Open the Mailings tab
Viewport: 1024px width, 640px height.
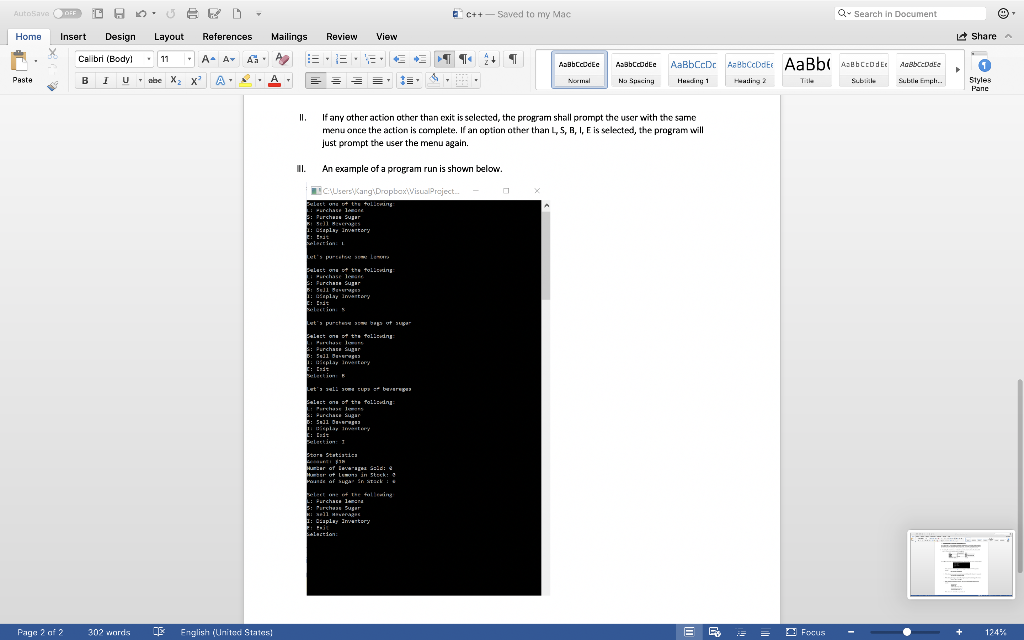(x=289, y=37)
